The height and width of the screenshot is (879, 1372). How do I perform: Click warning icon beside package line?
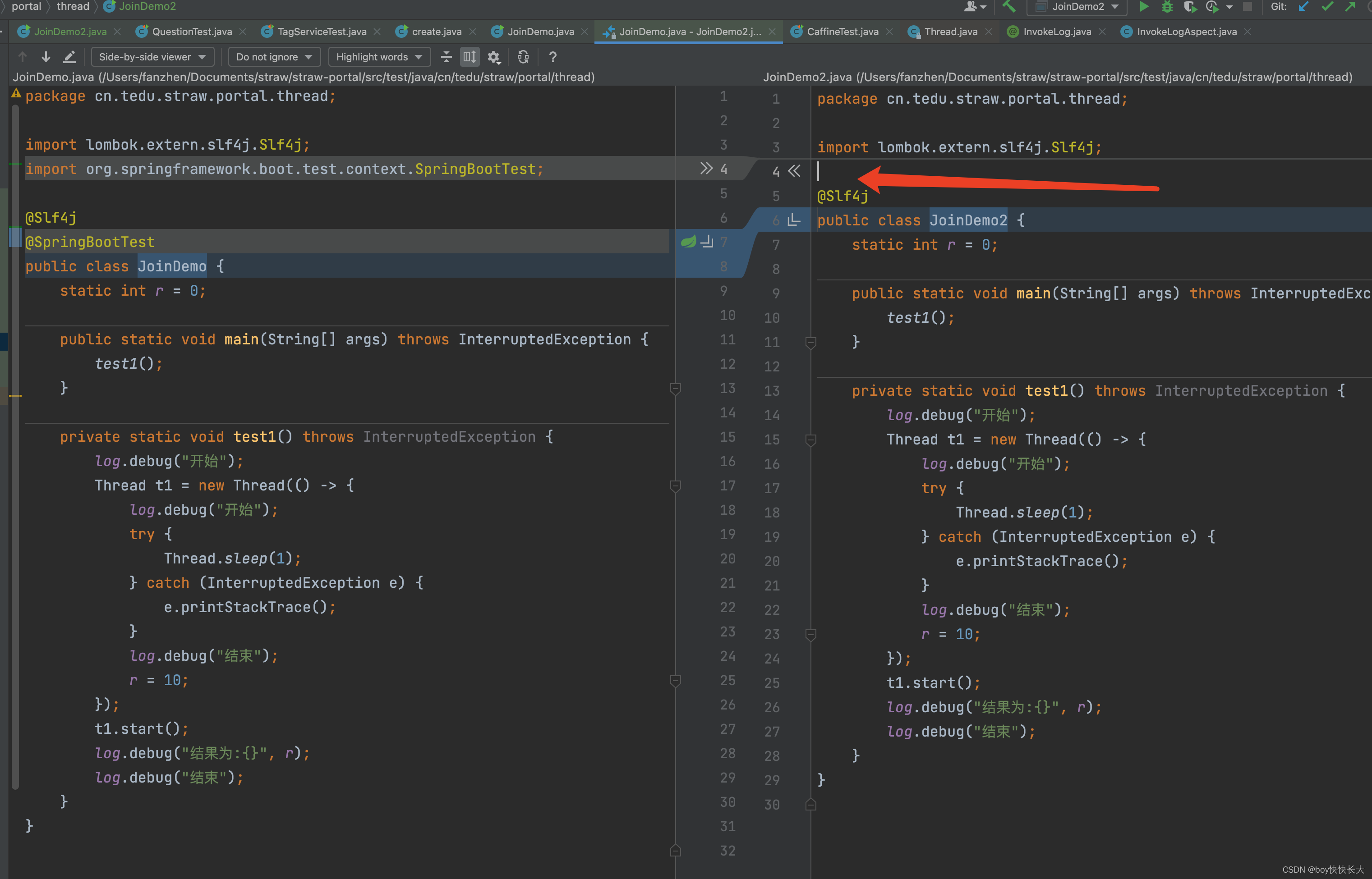[16, 93]
